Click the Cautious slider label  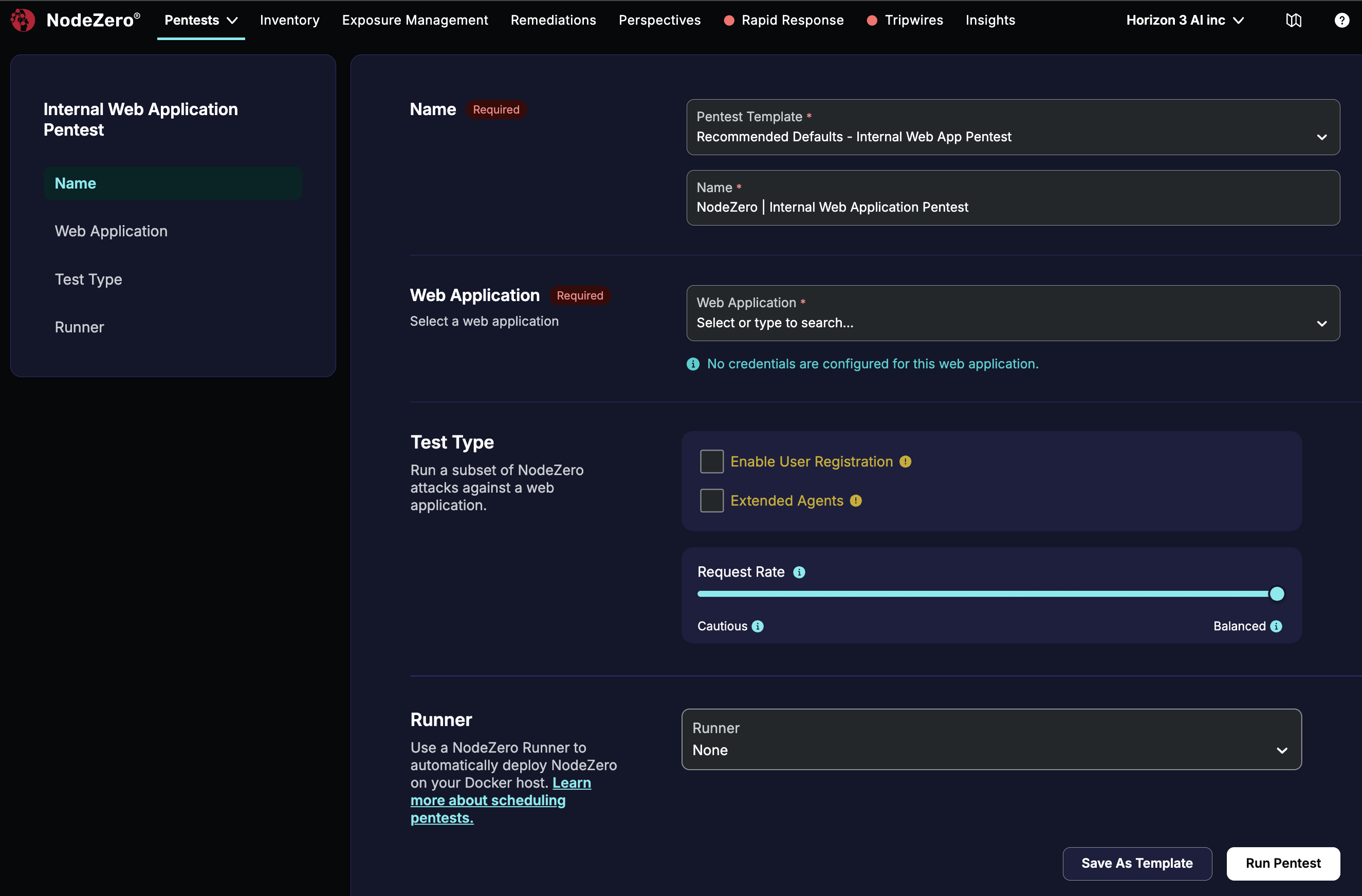(722, 626)
